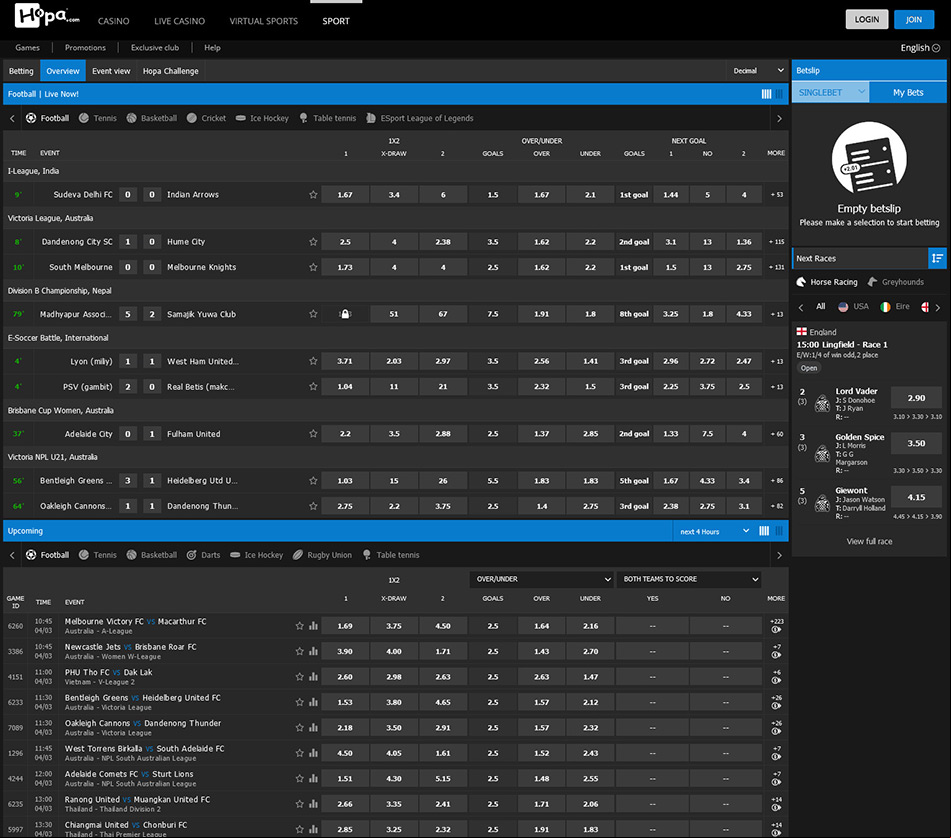Pick 1.67 home odds for Sudeva Delhi FC
This screenshot has width=951, height=838.
click(x=345, y=195)
